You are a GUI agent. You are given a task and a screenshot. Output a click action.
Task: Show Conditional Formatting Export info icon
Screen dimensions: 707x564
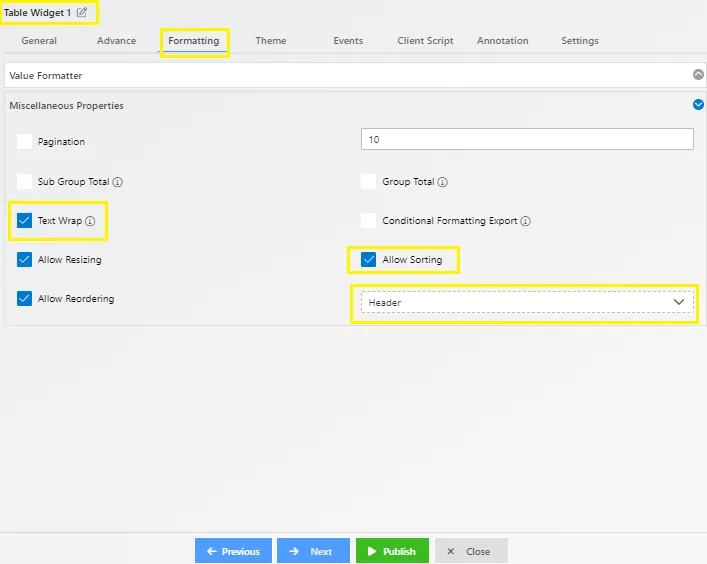[525, 221]
